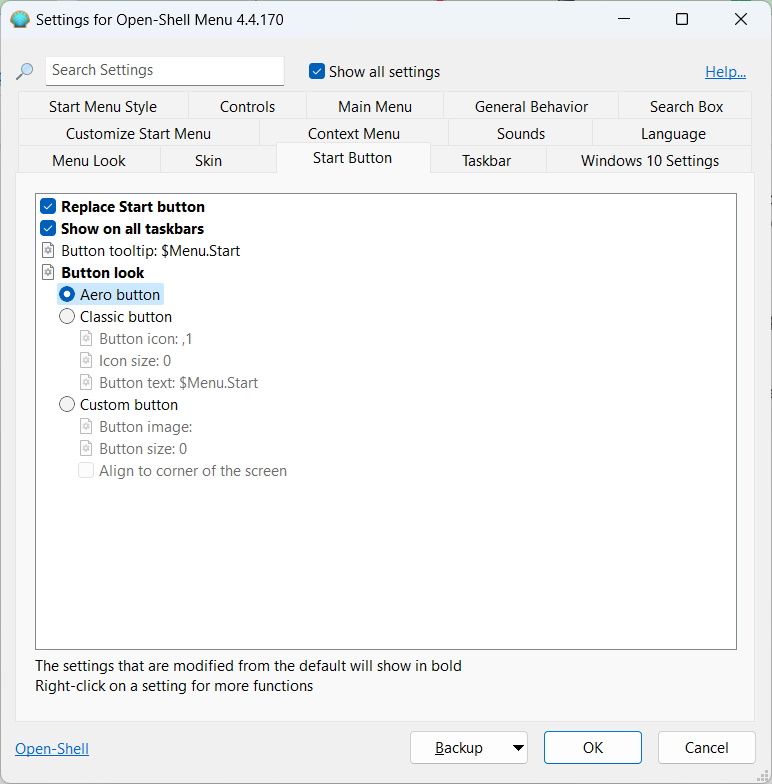Open the Context Menu tab
Image resolution: width=772 pixels, height=784 pixels.
tap(354, 134)
